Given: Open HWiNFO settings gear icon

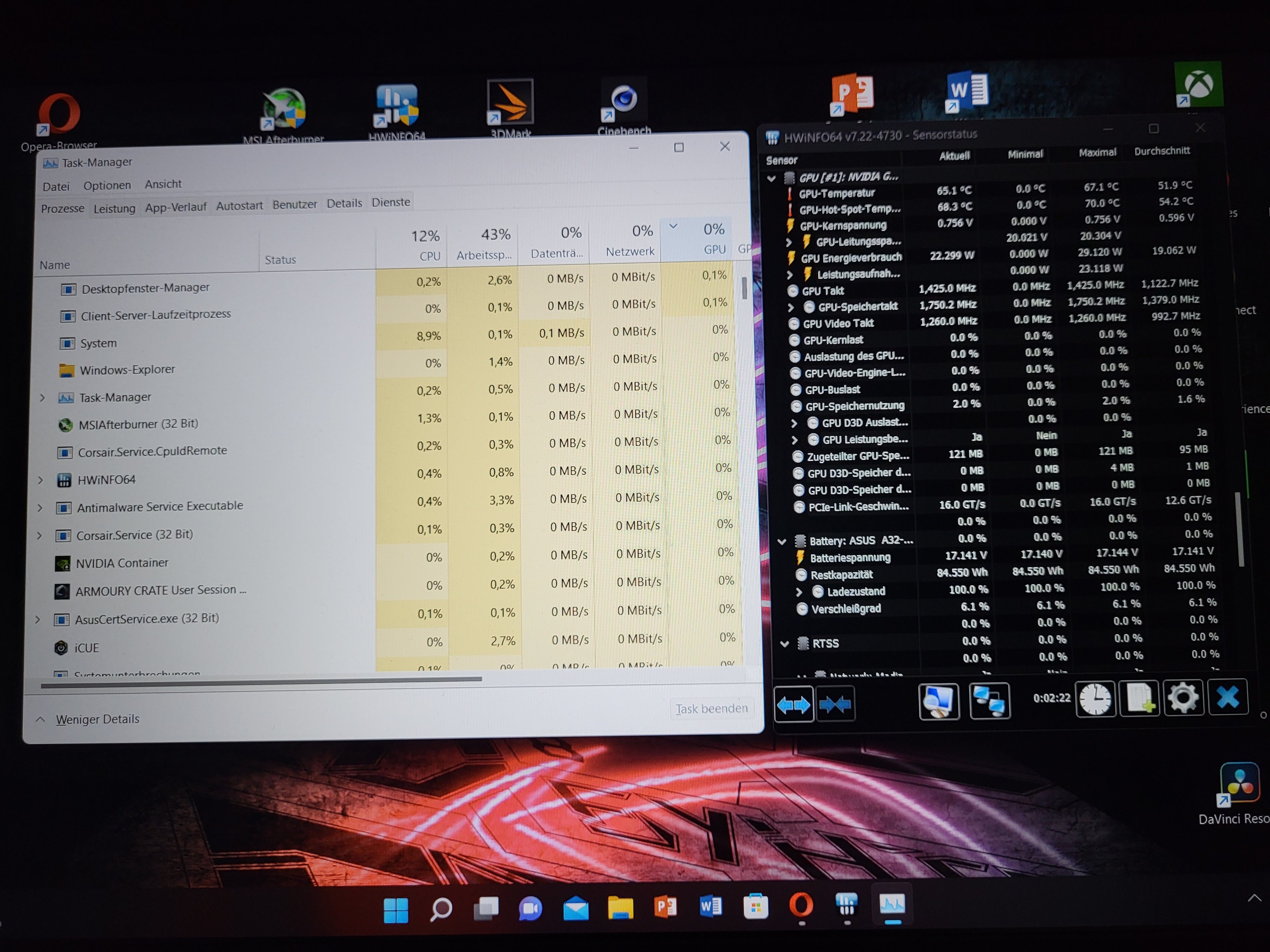Looking at the screenshot, I should [x=1183, y=698].
